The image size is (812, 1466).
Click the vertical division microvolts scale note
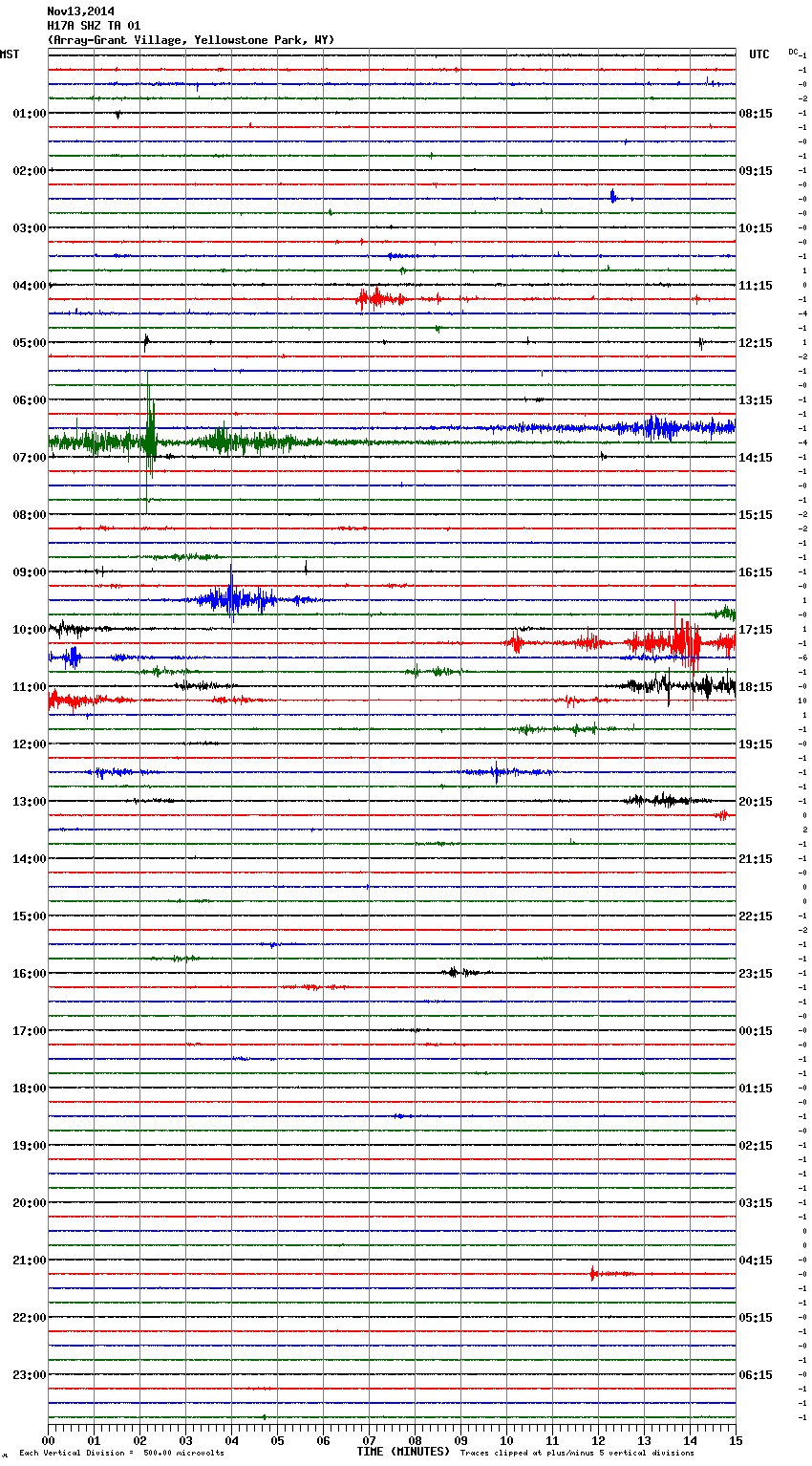pos(121,1454)
